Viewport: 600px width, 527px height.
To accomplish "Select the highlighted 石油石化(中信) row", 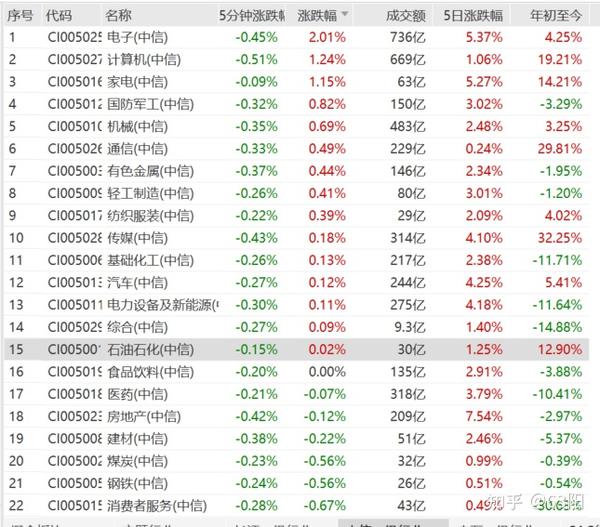I will tap(297, 349).
